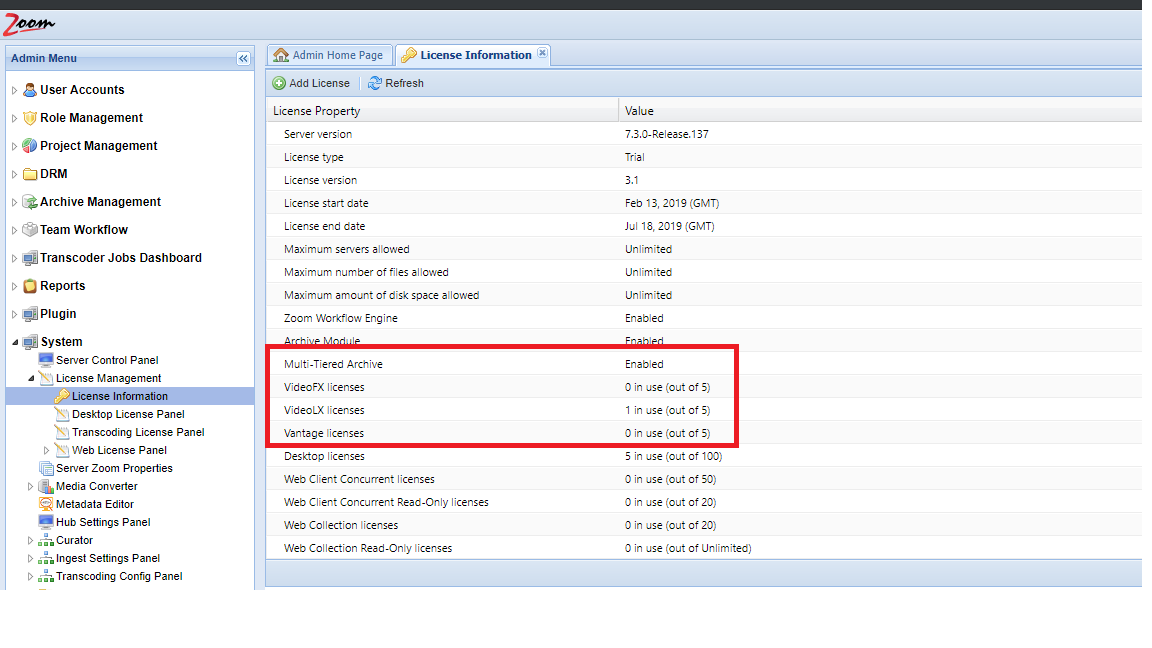Expand the Project Management node
Image resolution: width=1152 pixels, height=648 pixels.
click(14, 146)
